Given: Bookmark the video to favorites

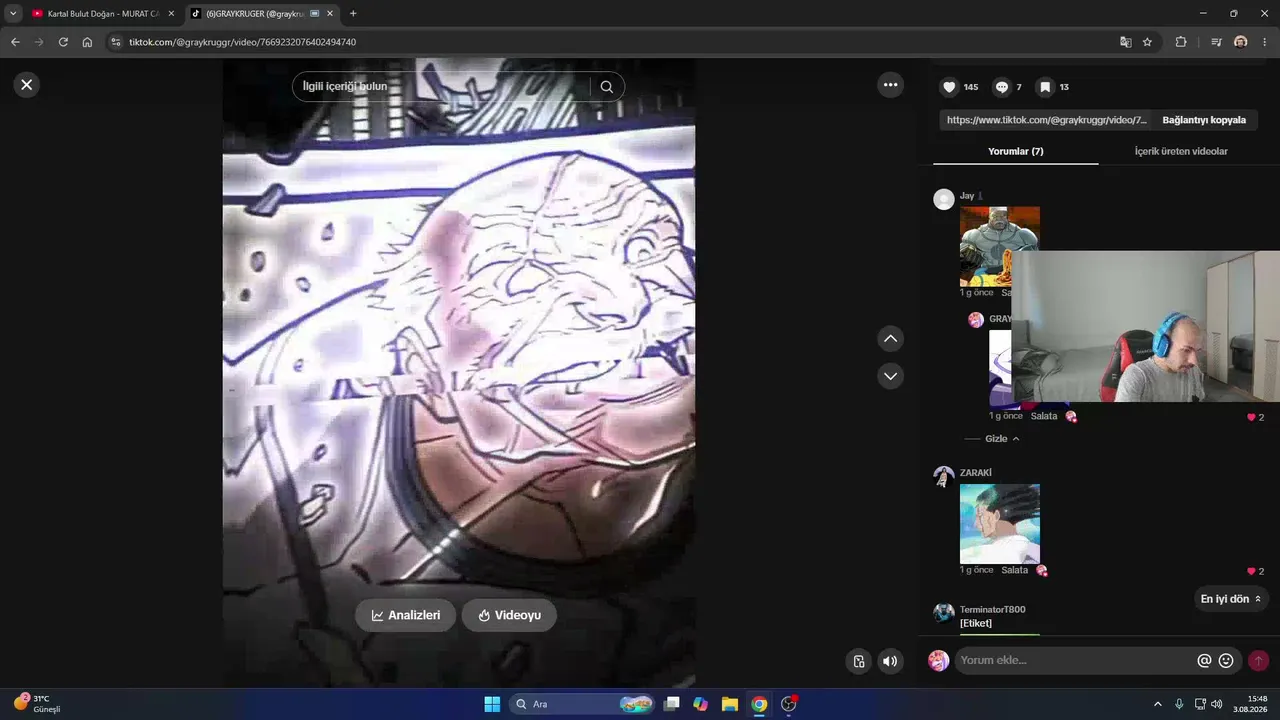Looking at the screenshot, I should coord(1045,87).
